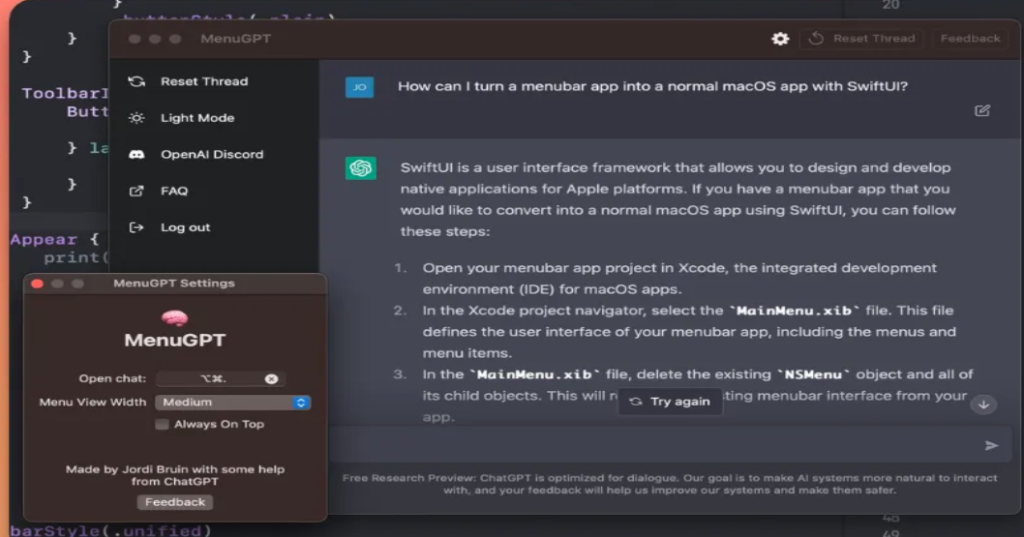
Task: Click the JO user avatar
Action: [360, 87]
